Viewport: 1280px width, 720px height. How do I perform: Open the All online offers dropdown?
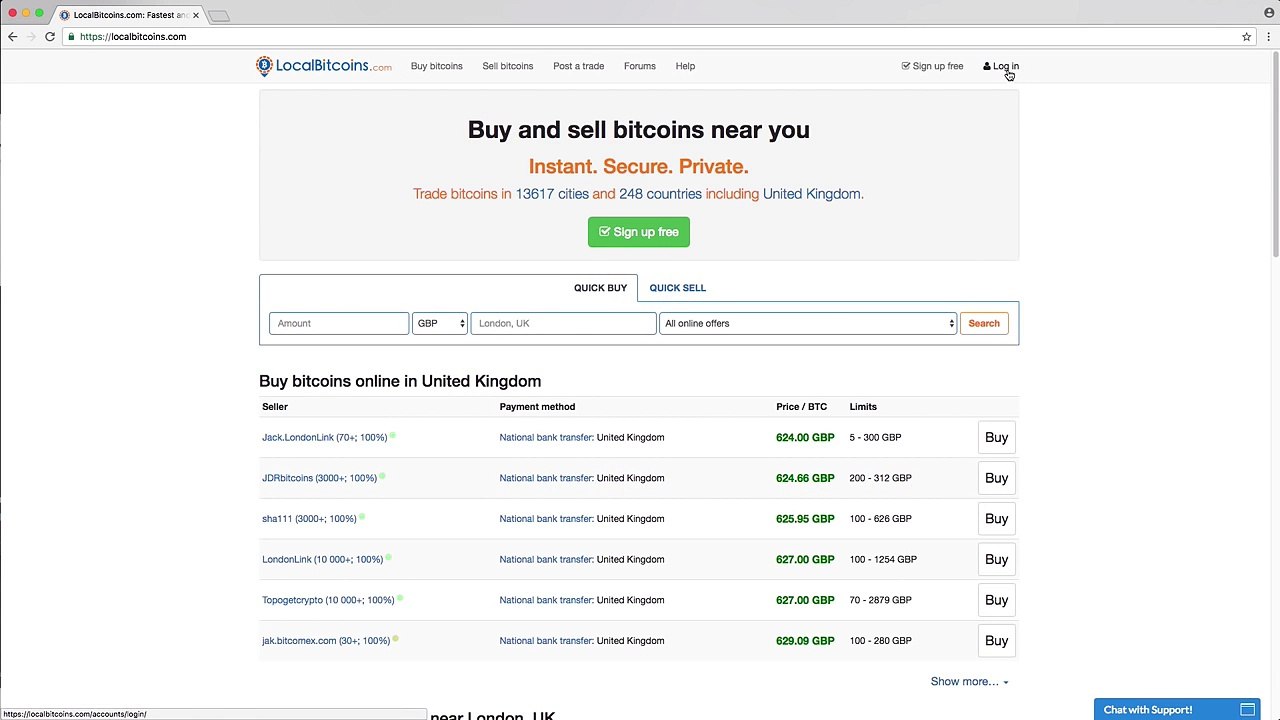click(x=808, y=323)
